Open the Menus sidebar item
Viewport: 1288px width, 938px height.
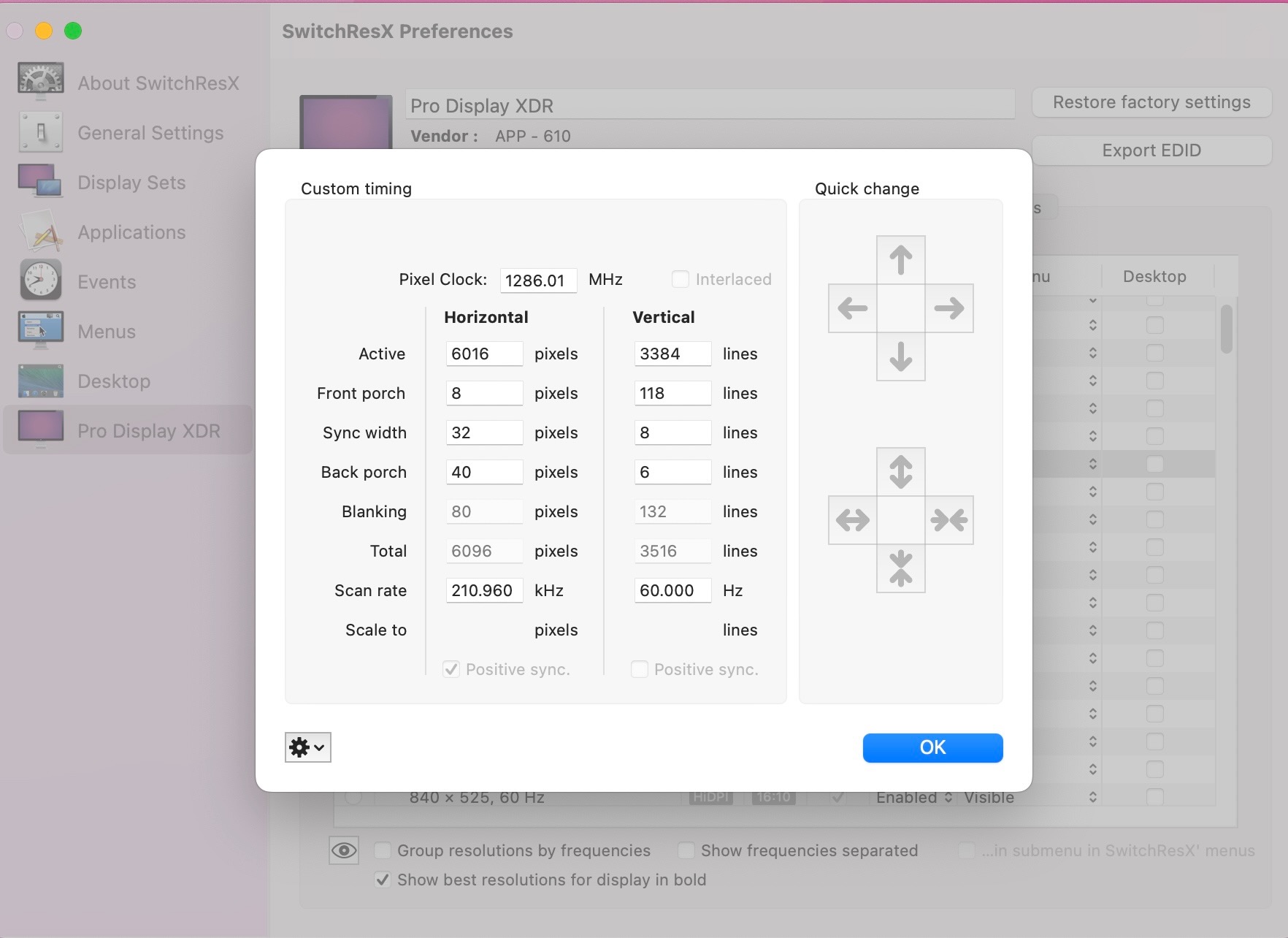129,331
